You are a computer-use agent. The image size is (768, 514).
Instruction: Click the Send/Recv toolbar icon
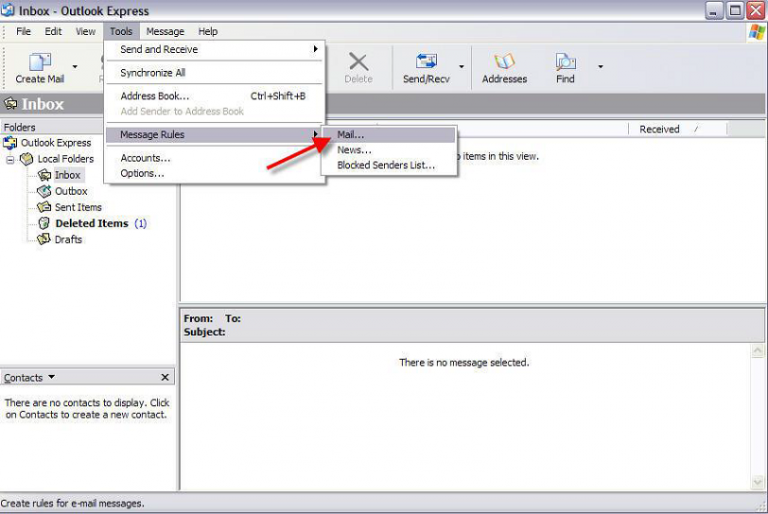[427, 63]
